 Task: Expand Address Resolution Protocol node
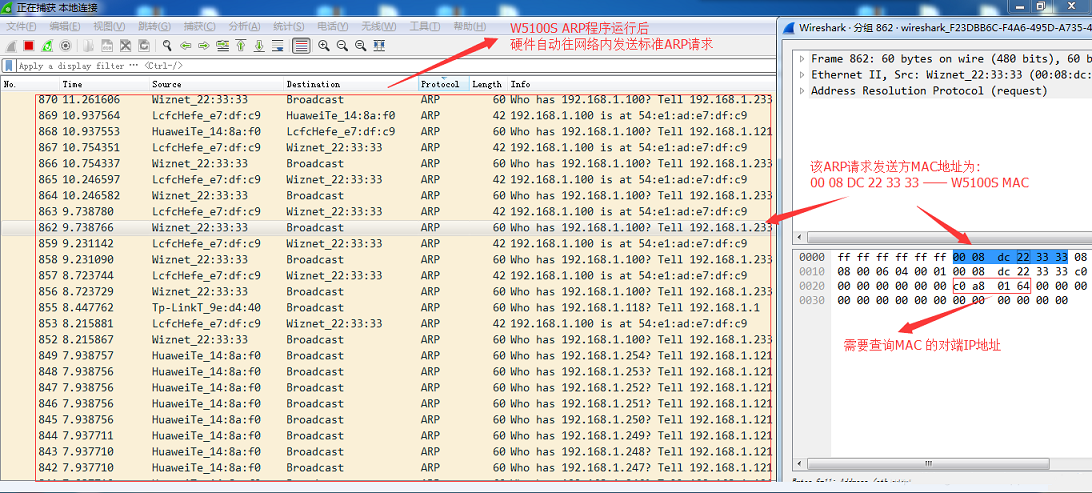pos(802,91)
